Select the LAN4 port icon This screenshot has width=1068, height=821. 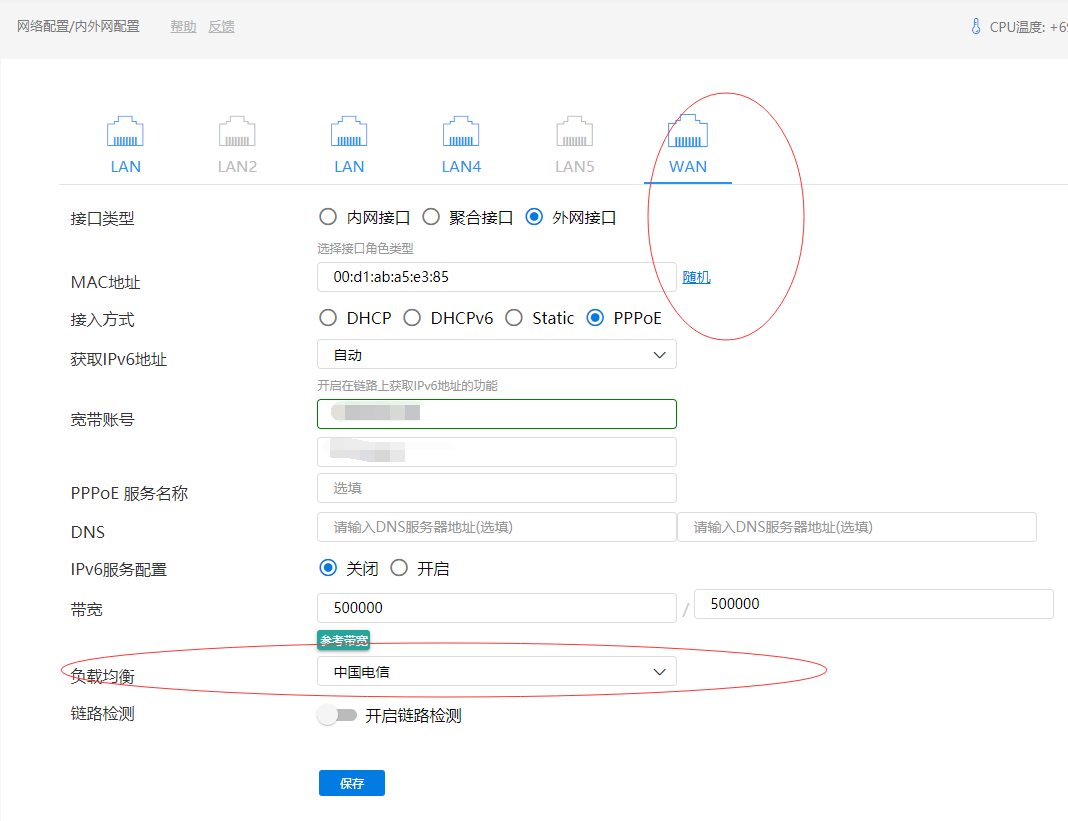pos(461,132)
